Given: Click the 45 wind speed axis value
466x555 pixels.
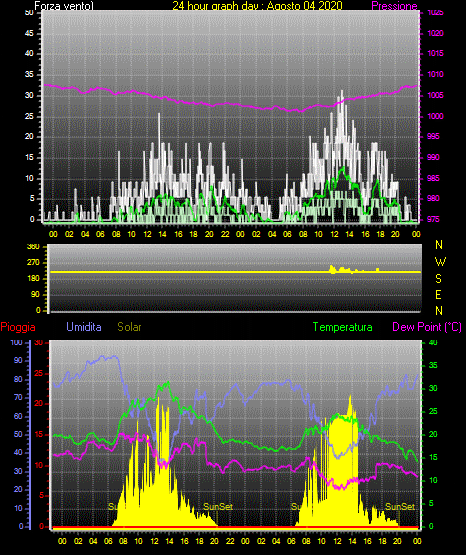Looking at the screenshot, I should (29, 33).
